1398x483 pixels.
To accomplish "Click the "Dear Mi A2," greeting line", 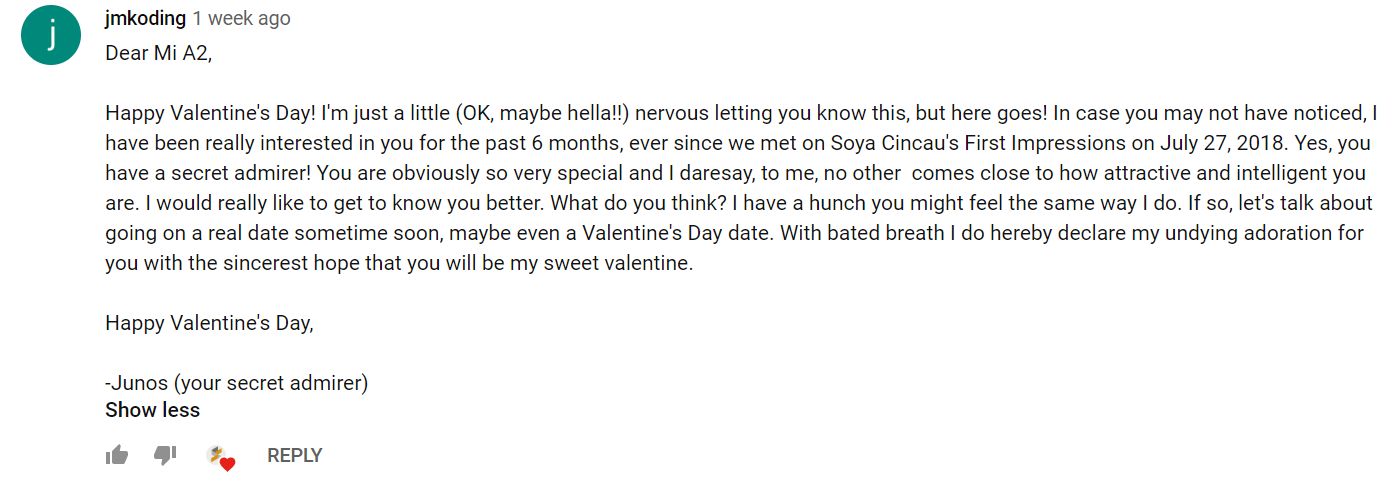I will (158, 53).
